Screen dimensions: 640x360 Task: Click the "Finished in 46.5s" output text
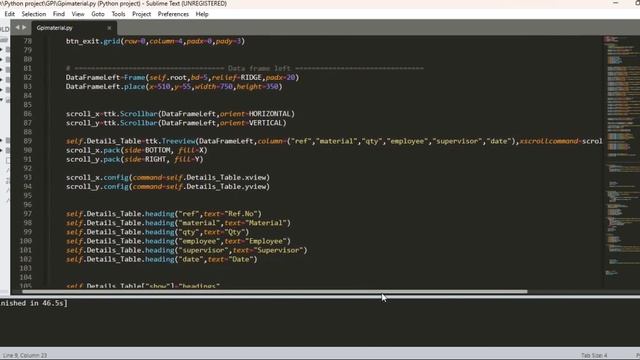(34, 303)
